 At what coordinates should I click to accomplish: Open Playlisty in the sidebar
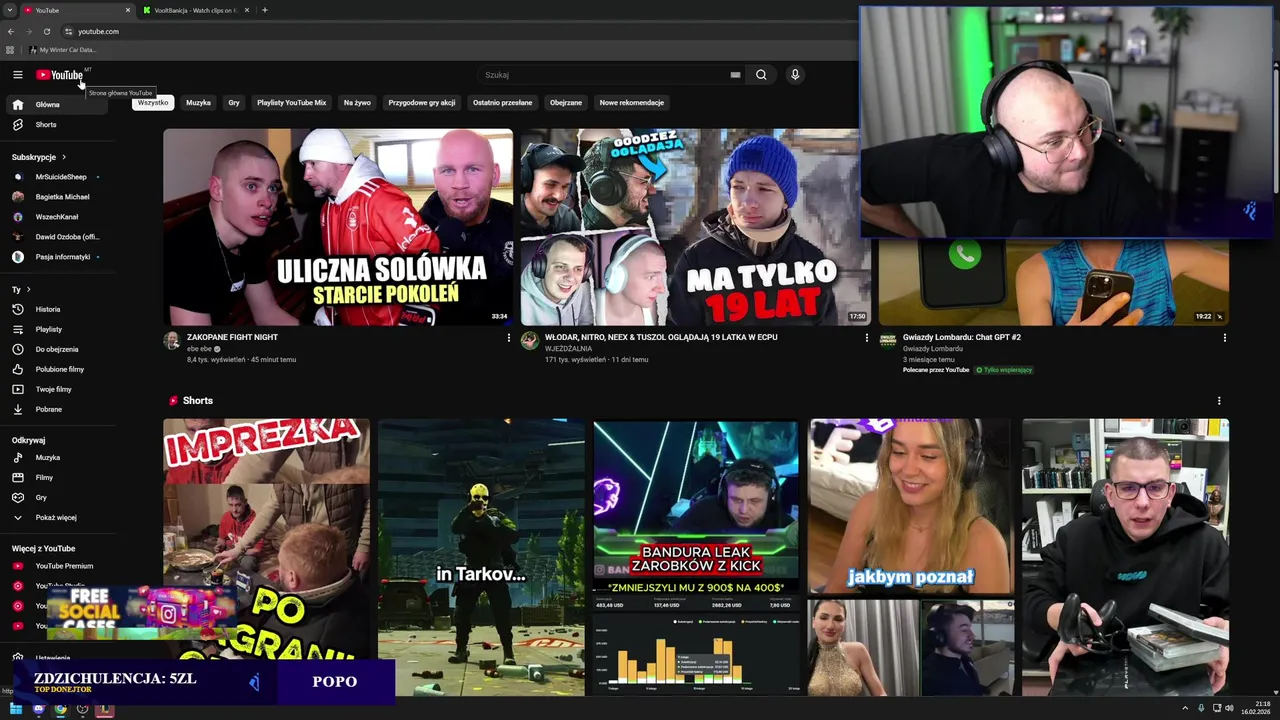click(x=58, y=329)
